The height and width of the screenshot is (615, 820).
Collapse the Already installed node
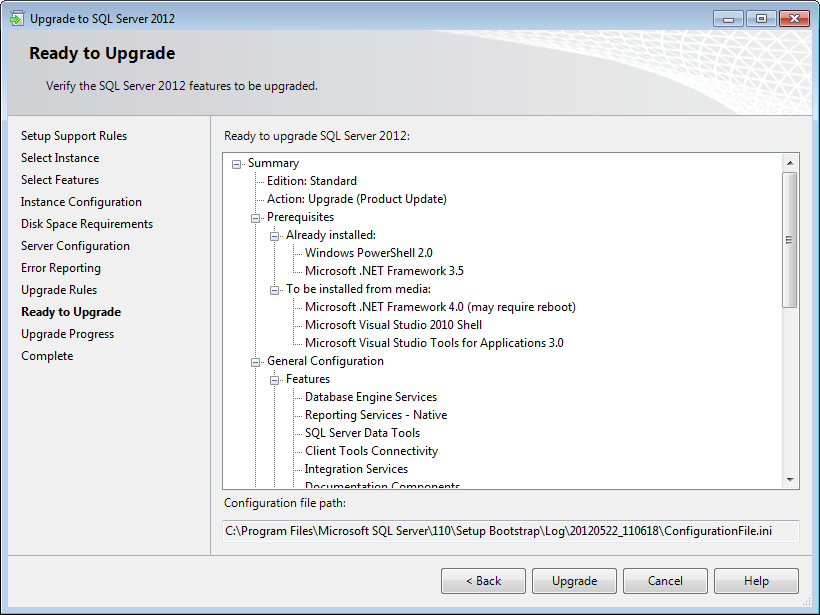coord(274,236)
